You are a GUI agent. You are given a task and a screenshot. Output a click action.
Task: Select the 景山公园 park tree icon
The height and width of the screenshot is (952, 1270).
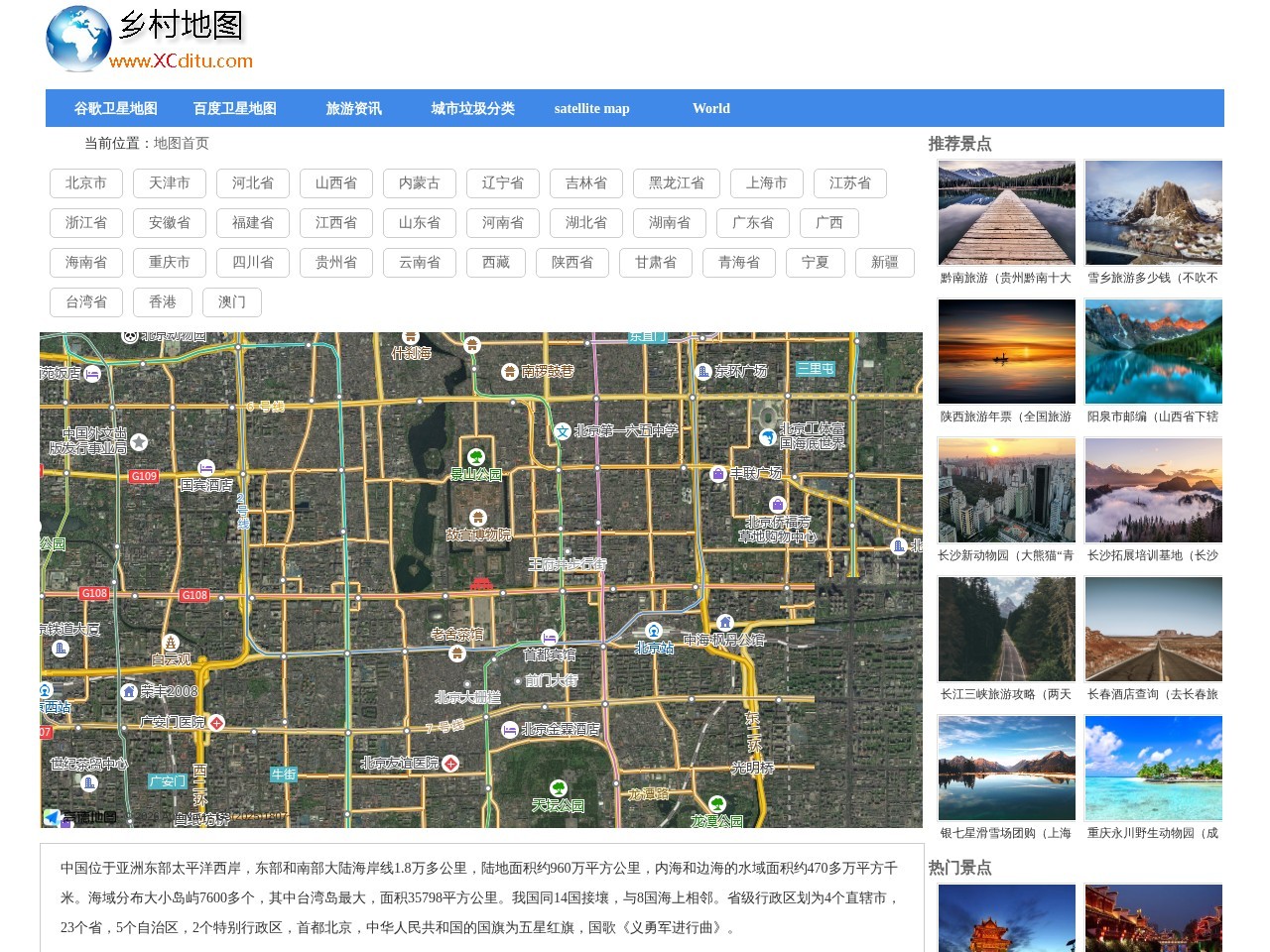tap(478, 456)
